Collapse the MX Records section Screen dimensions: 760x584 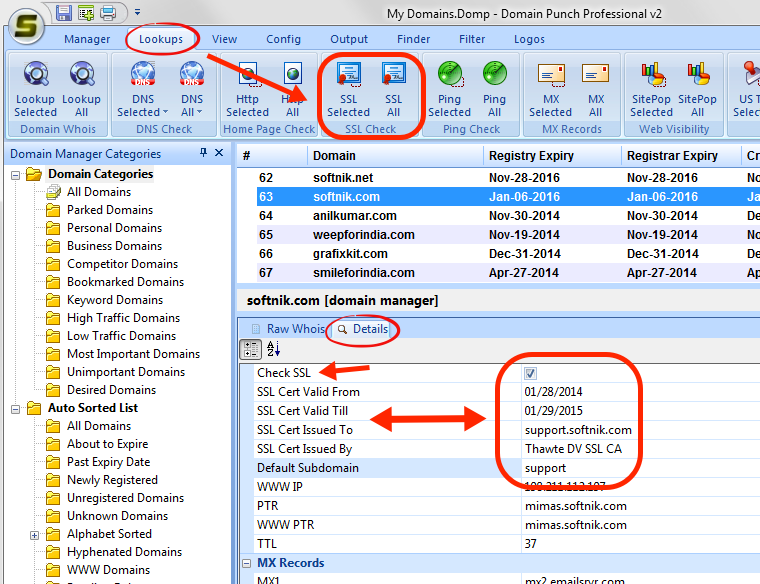[246, 563]
